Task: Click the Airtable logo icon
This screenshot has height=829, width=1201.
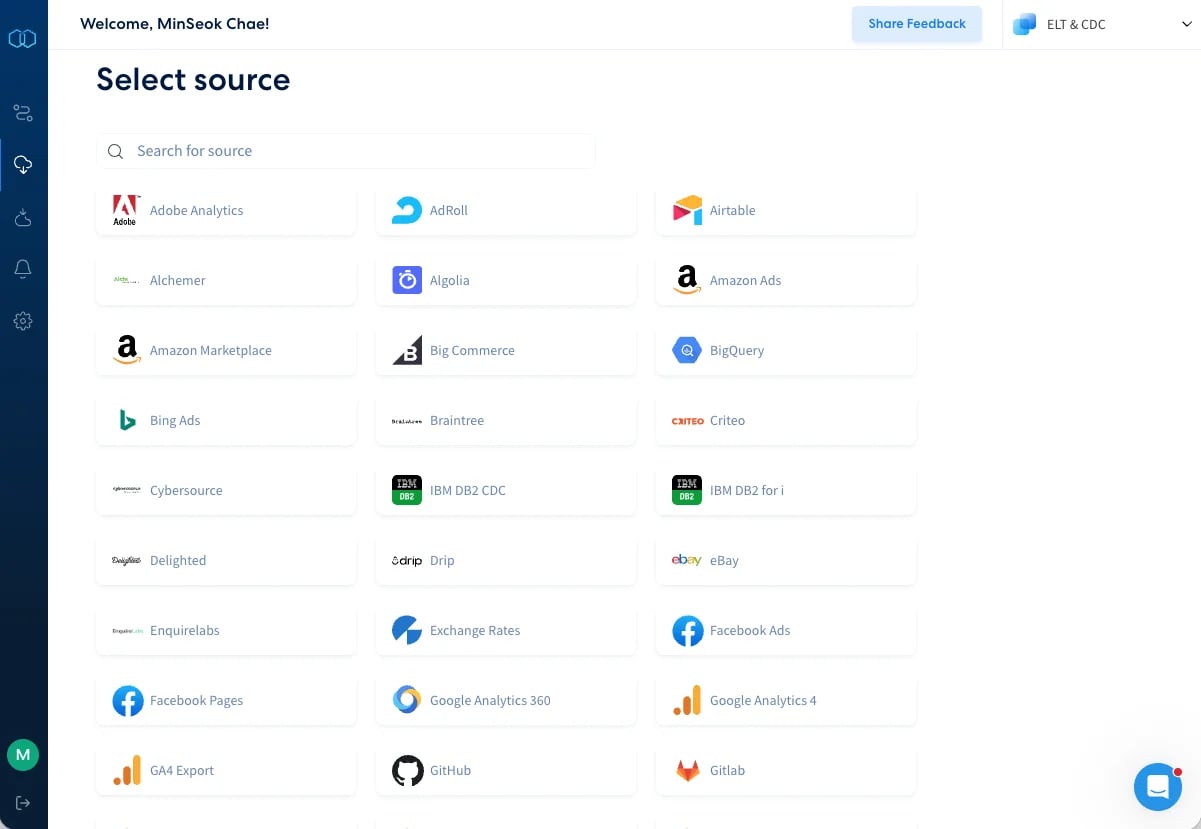Action: click(687, 210)
